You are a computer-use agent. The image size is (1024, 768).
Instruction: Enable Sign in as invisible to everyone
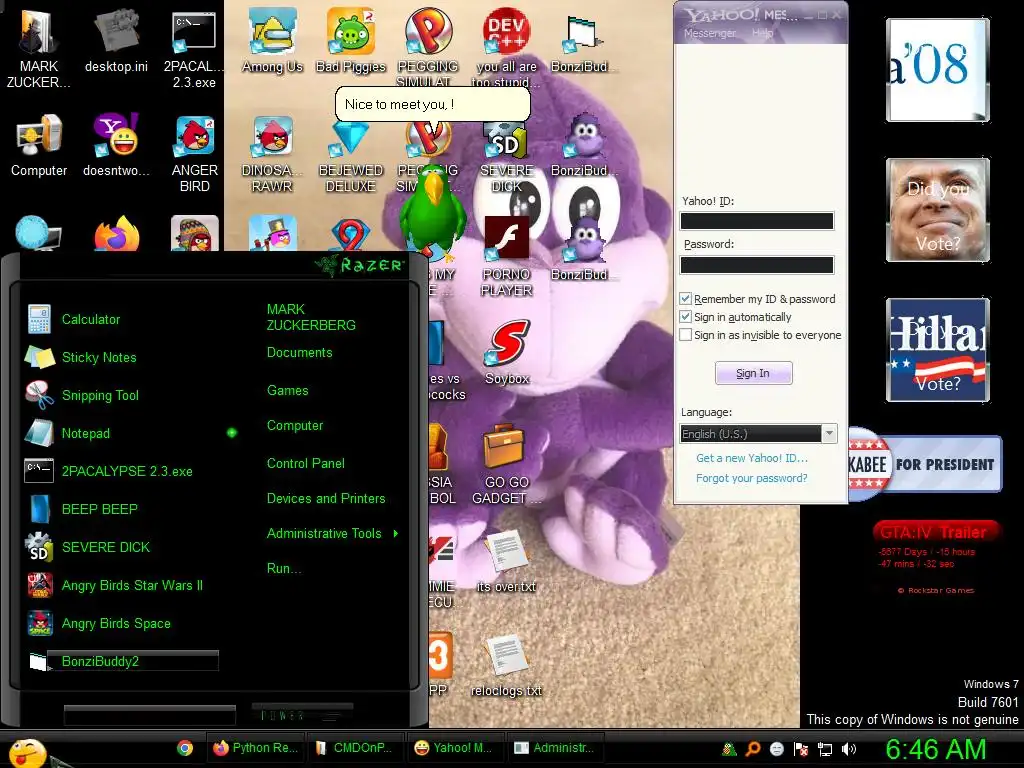pos(685,335)
